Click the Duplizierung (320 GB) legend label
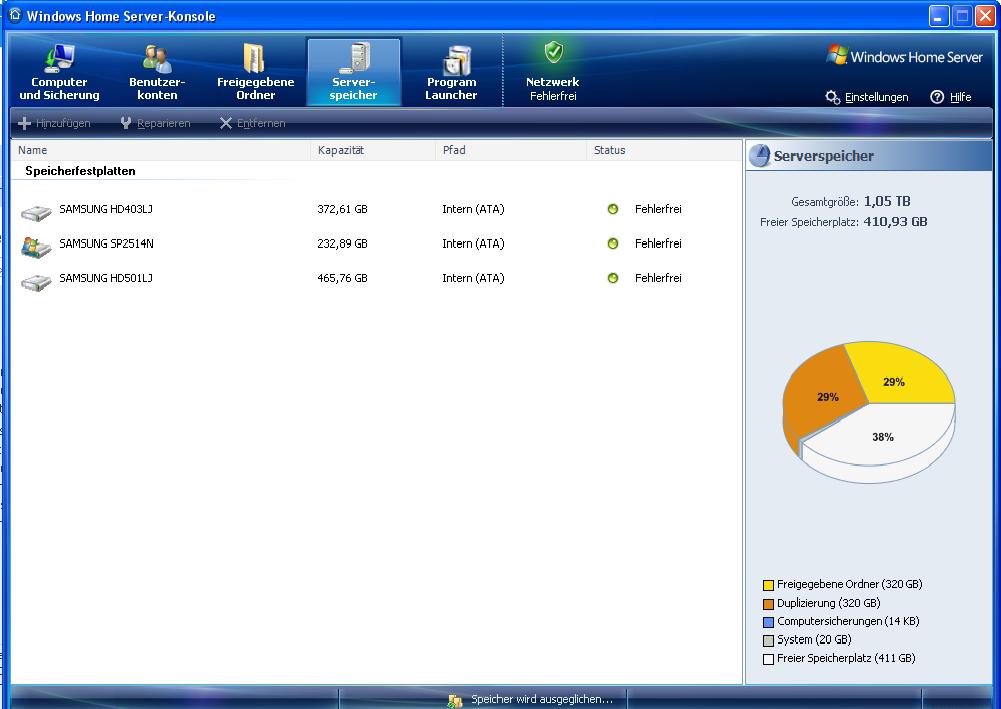This screenshot has width=1001, height=709. pos(829,603)
